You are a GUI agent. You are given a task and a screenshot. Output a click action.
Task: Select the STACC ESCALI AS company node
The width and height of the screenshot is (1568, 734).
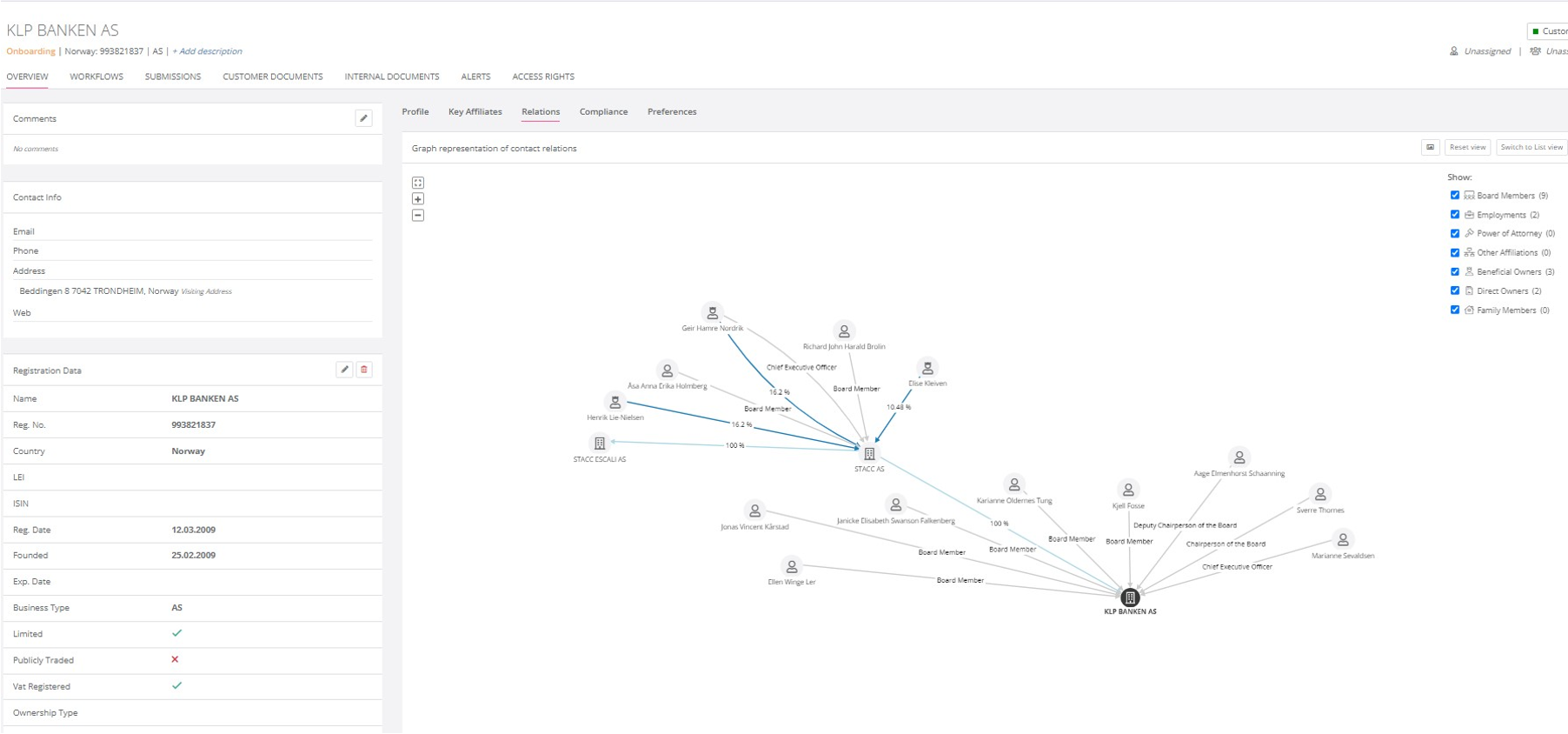[x=600, y=443]
